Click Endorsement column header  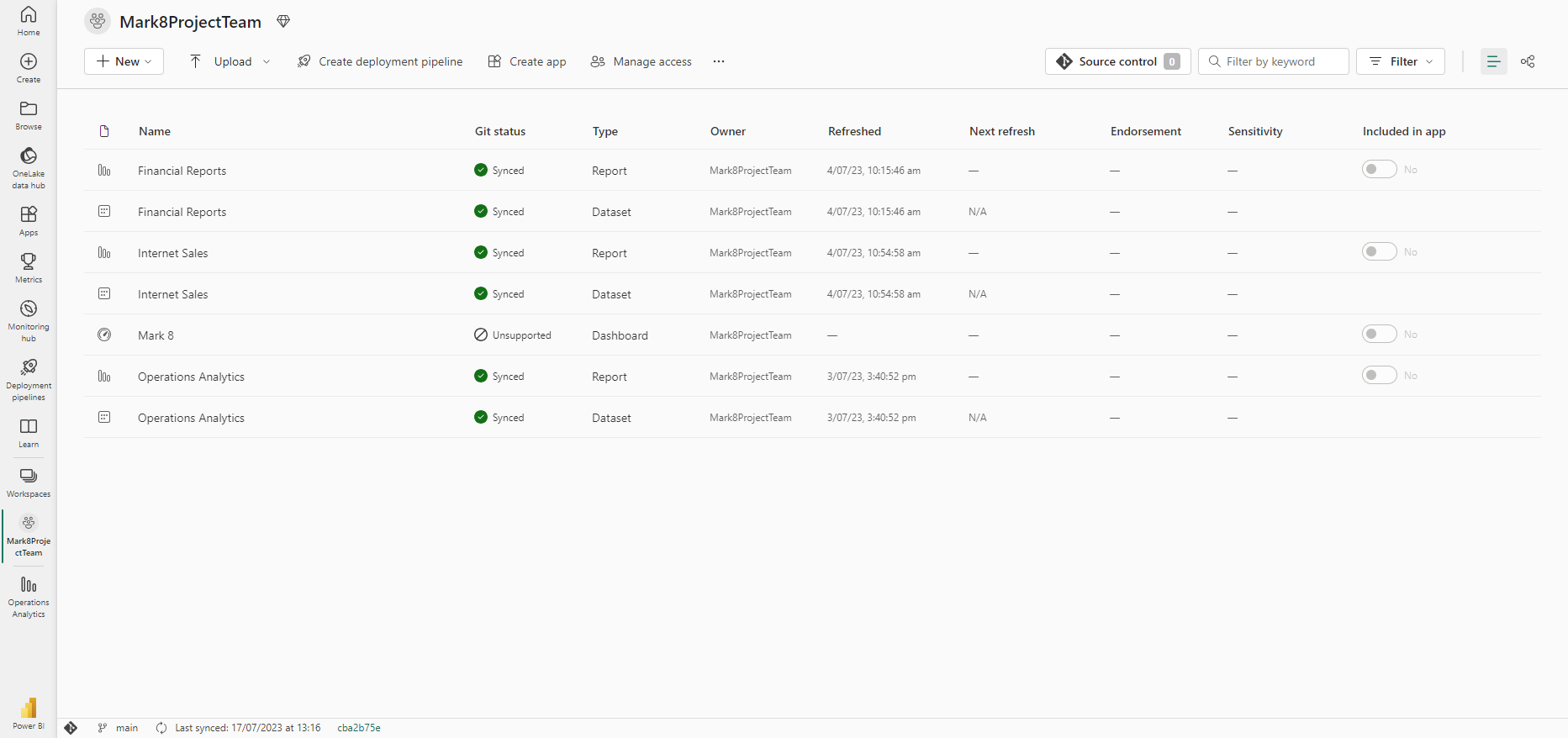coord(1146,131)
